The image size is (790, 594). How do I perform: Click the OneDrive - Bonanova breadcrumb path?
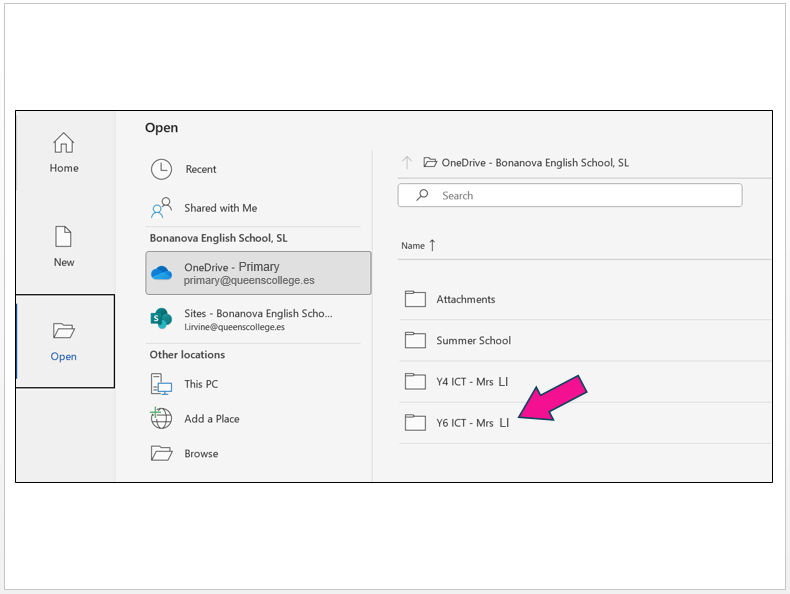pyautogui.click(x=535, y=163)
